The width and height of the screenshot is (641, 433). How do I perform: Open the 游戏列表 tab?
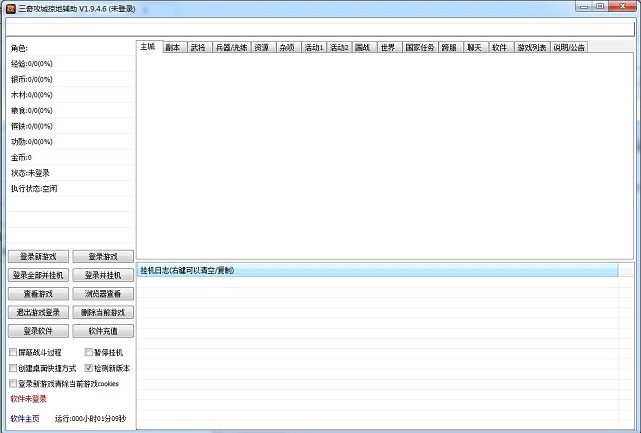coord(531,47)
